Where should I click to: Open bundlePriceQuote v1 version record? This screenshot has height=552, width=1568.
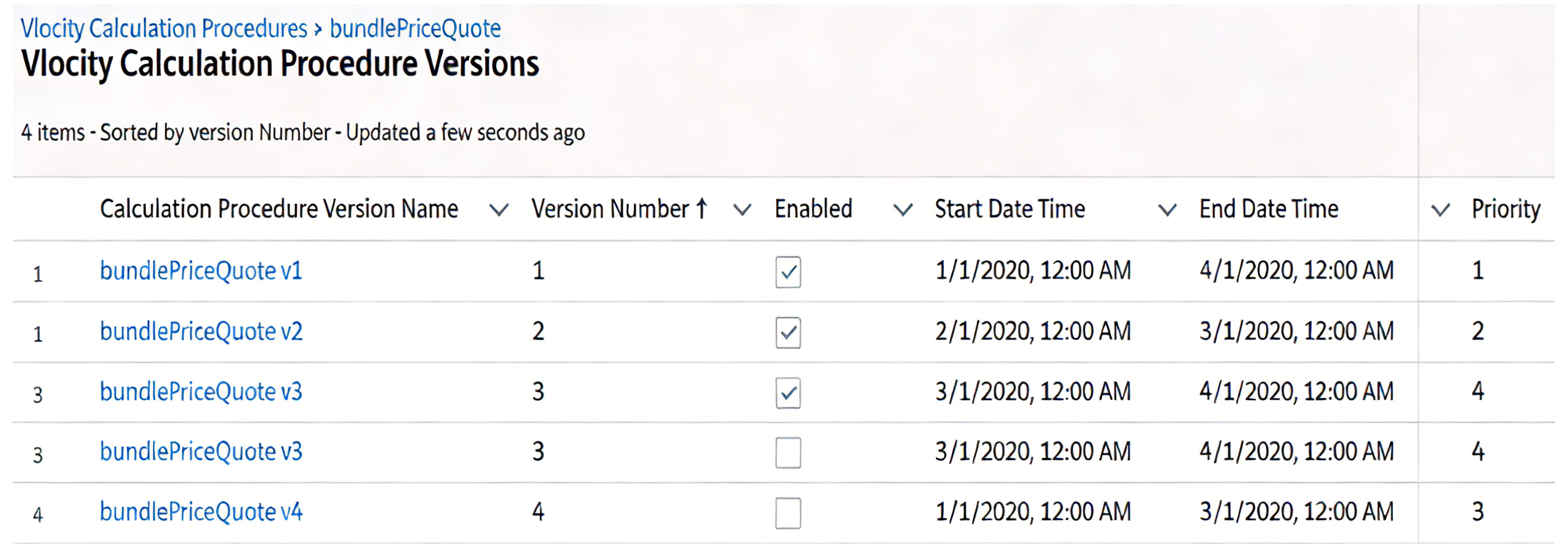201,271
